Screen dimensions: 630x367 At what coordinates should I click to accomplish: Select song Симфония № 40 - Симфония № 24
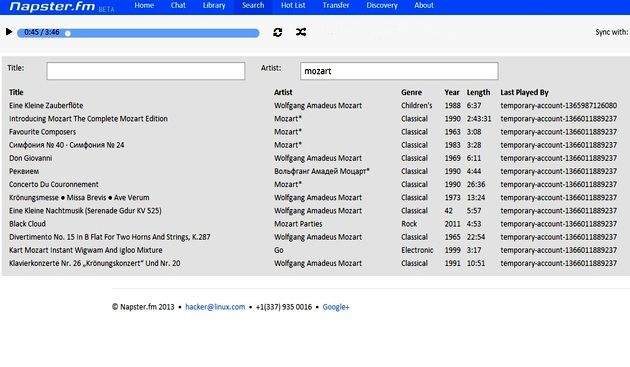tap(67, 145)
